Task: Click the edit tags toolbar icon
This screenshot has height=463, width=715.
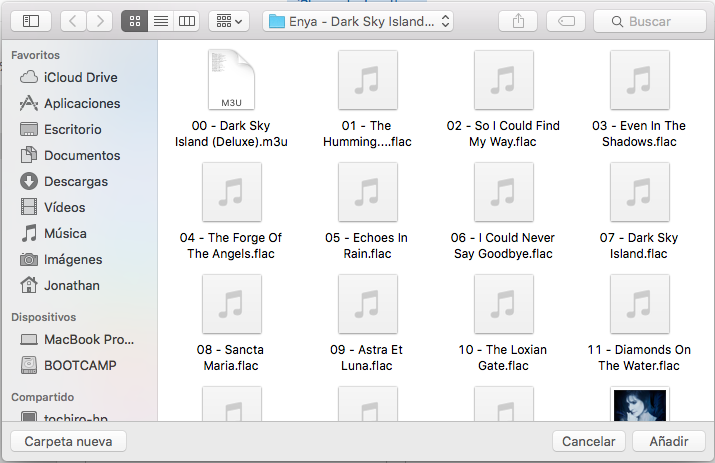Action: 565,21
